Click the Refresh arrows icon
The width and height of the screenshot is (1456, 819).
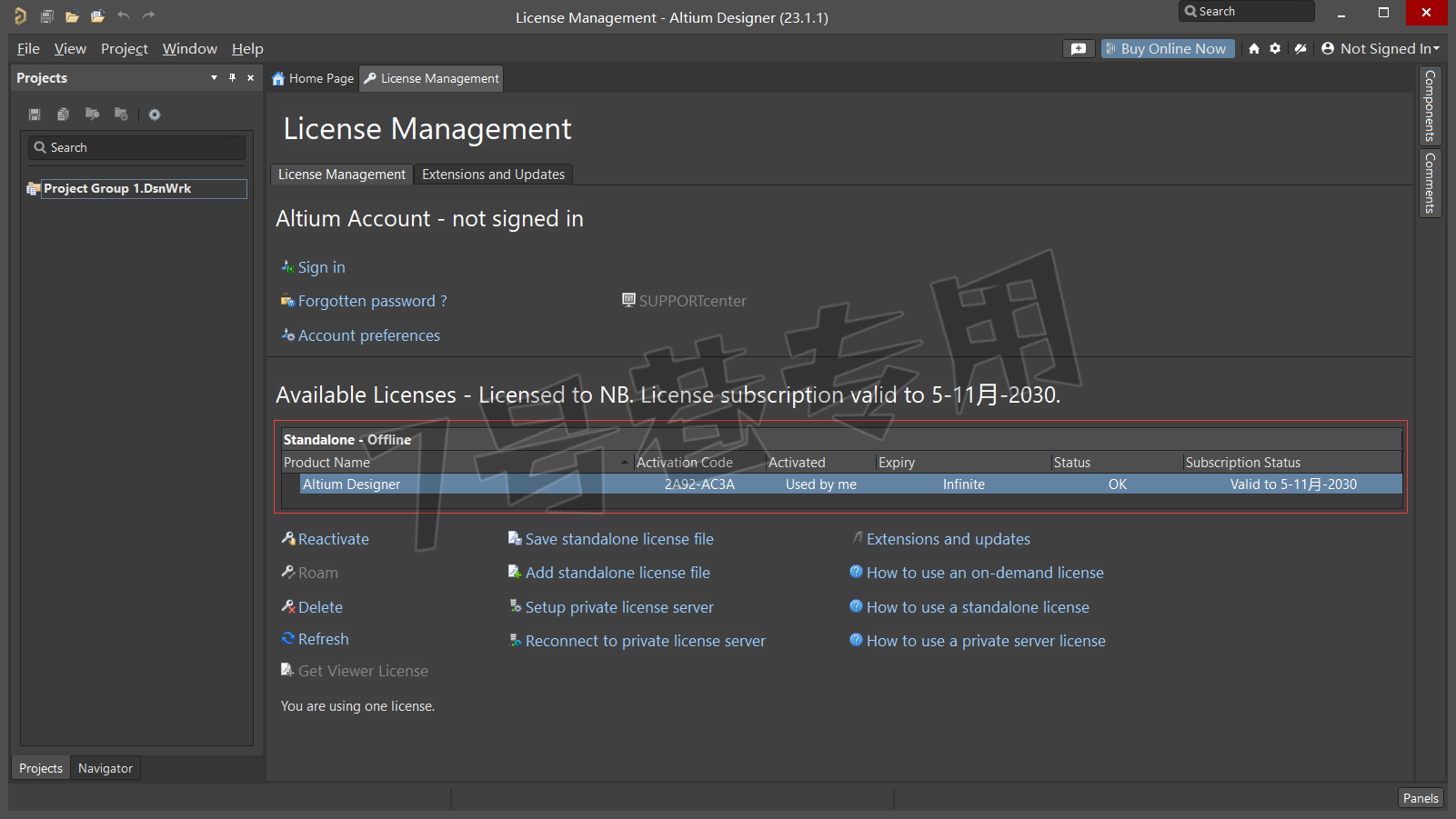pos(288,639)
